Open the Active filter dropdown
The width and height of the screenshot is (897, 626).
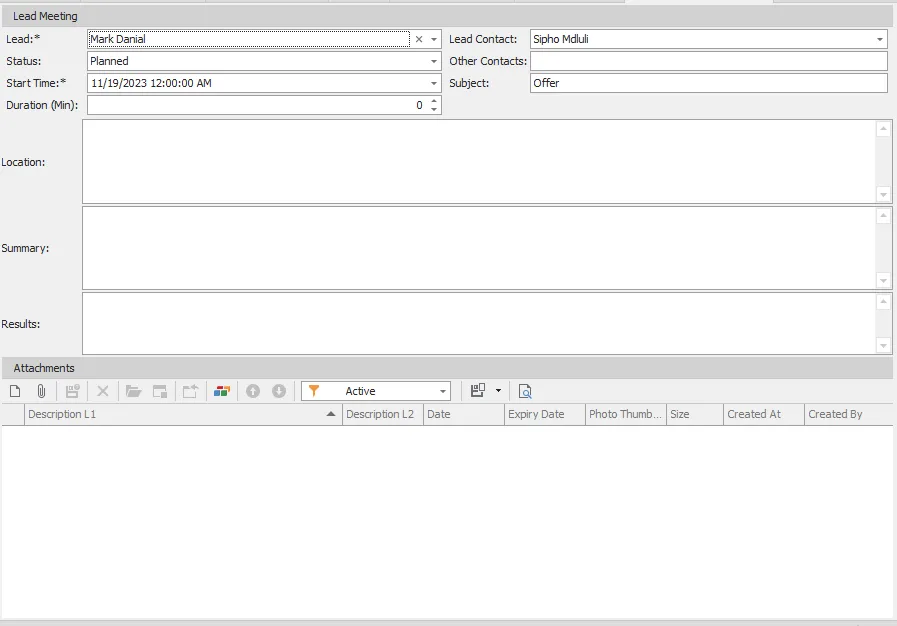tap(443, 391)
